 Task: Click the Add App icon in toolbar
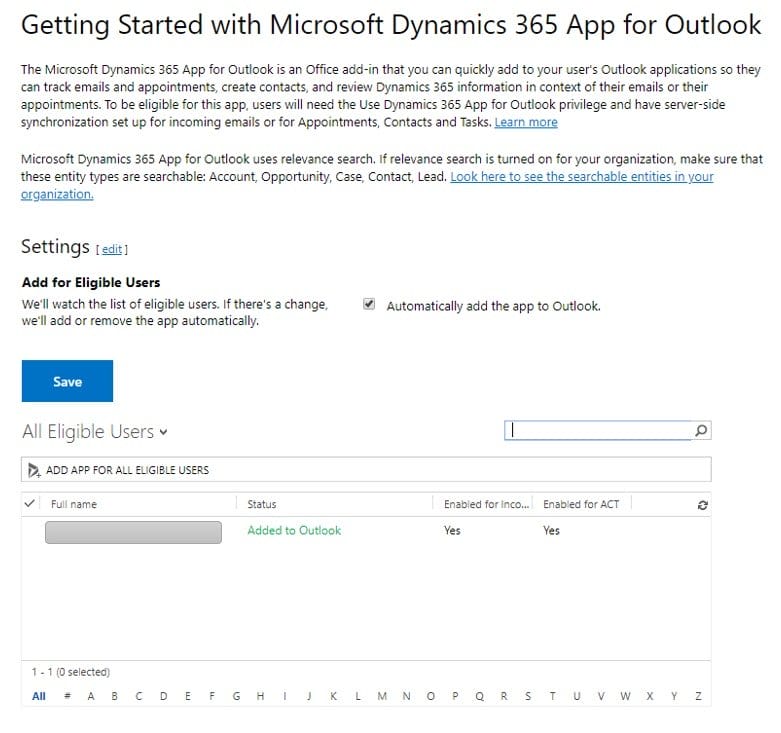click(x=34, y=470)
